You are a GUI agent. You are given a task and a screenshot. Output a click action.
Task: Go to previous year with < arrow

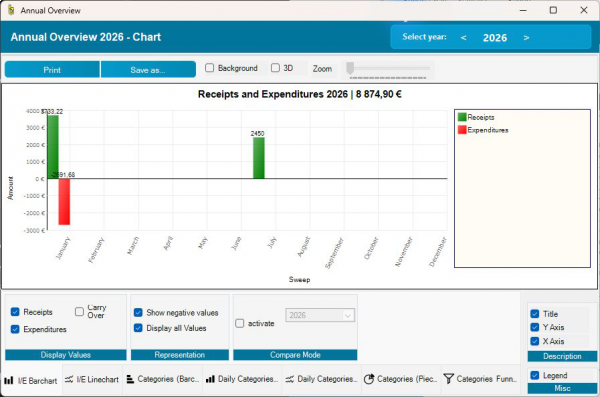463,38
